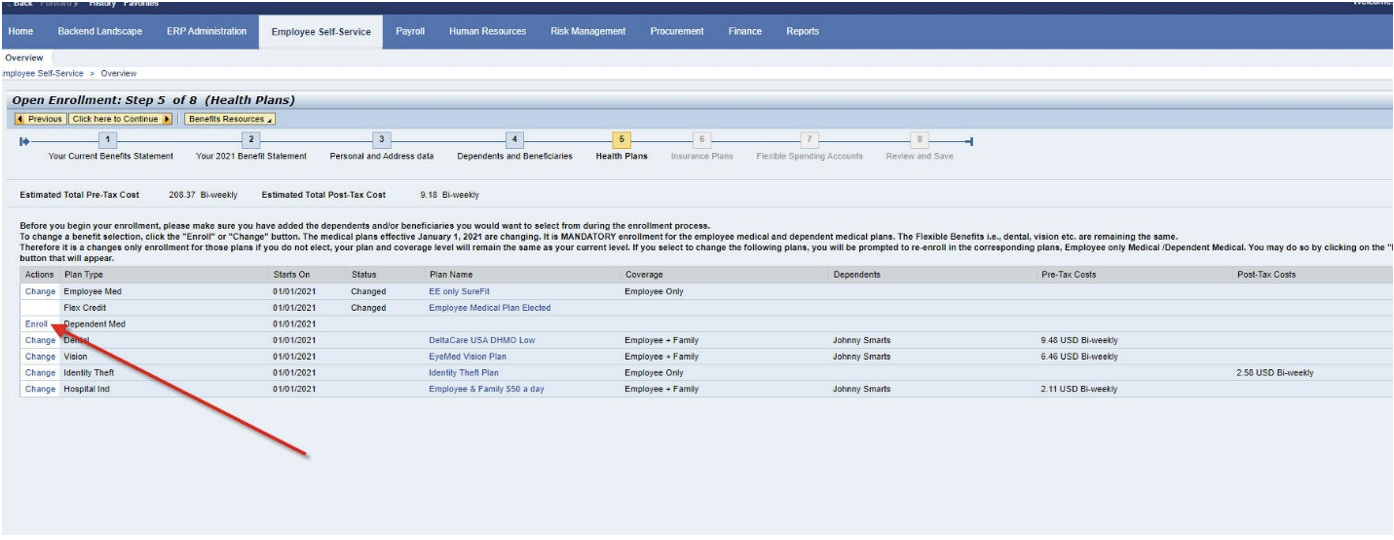Open EE only SureFit plan link
The height and width of the screenshot is (540, 1394).
458,291
